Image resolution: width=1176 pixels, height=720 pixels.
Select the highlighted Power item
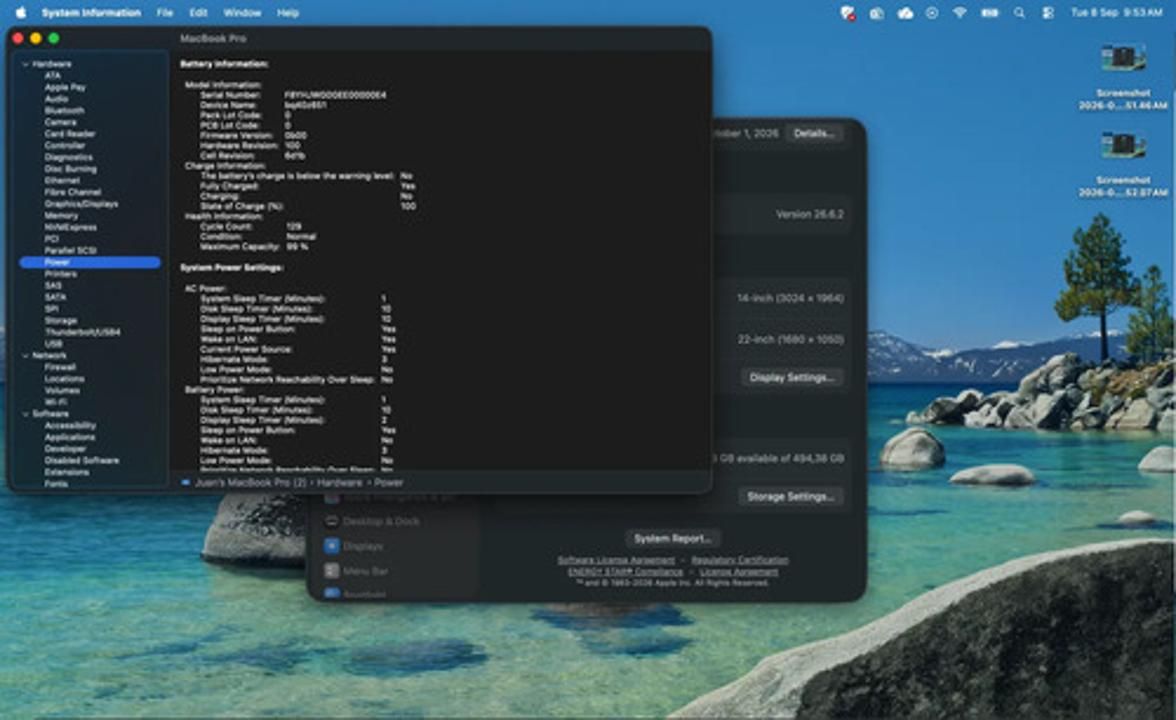90,262
